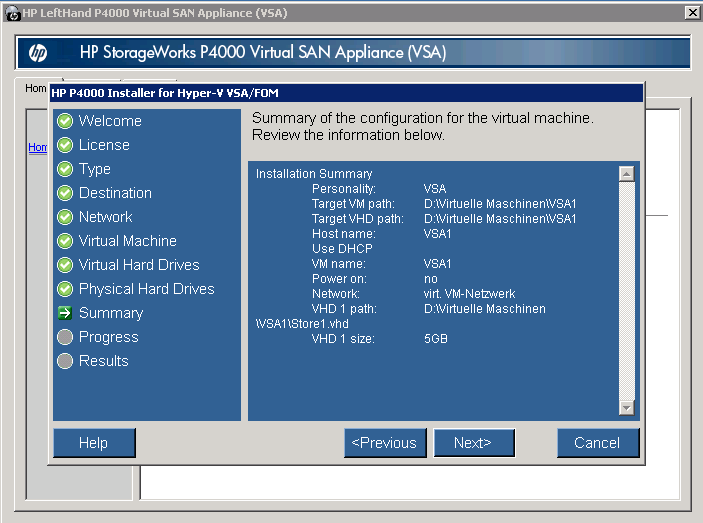Cancel the installer wizard
This screenshot has height=523, width=703.
point(598,443)
